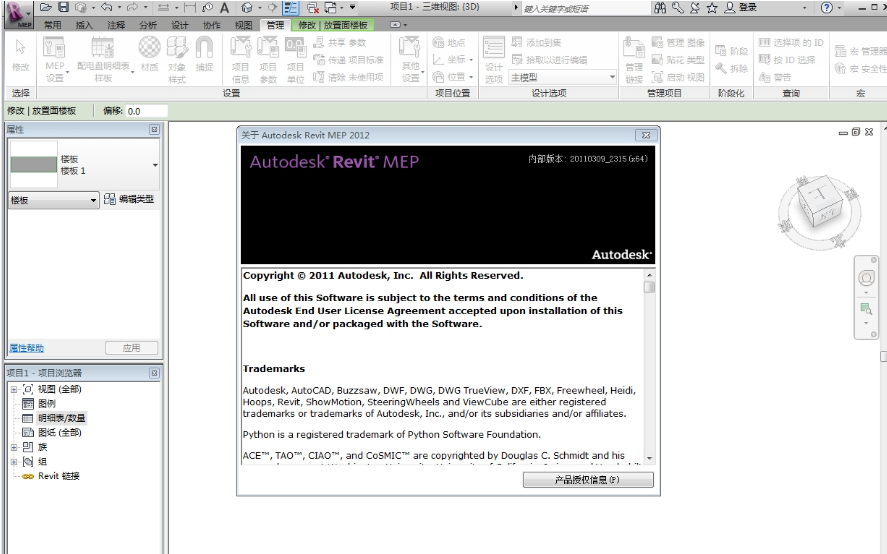The image size is (887, 554).
Task: Click the 拆除 demolish hammer button
Action: (731, 68)
